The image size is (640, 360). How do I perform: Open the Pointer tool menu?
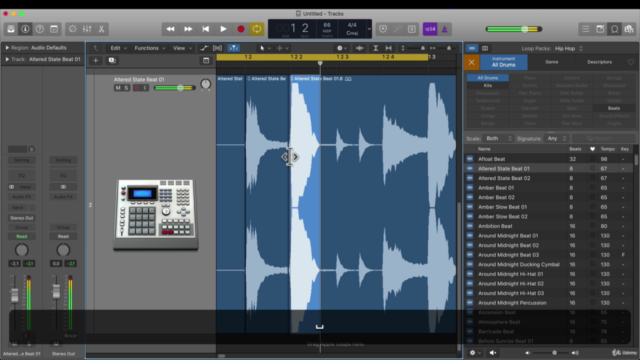coord(265,48)
